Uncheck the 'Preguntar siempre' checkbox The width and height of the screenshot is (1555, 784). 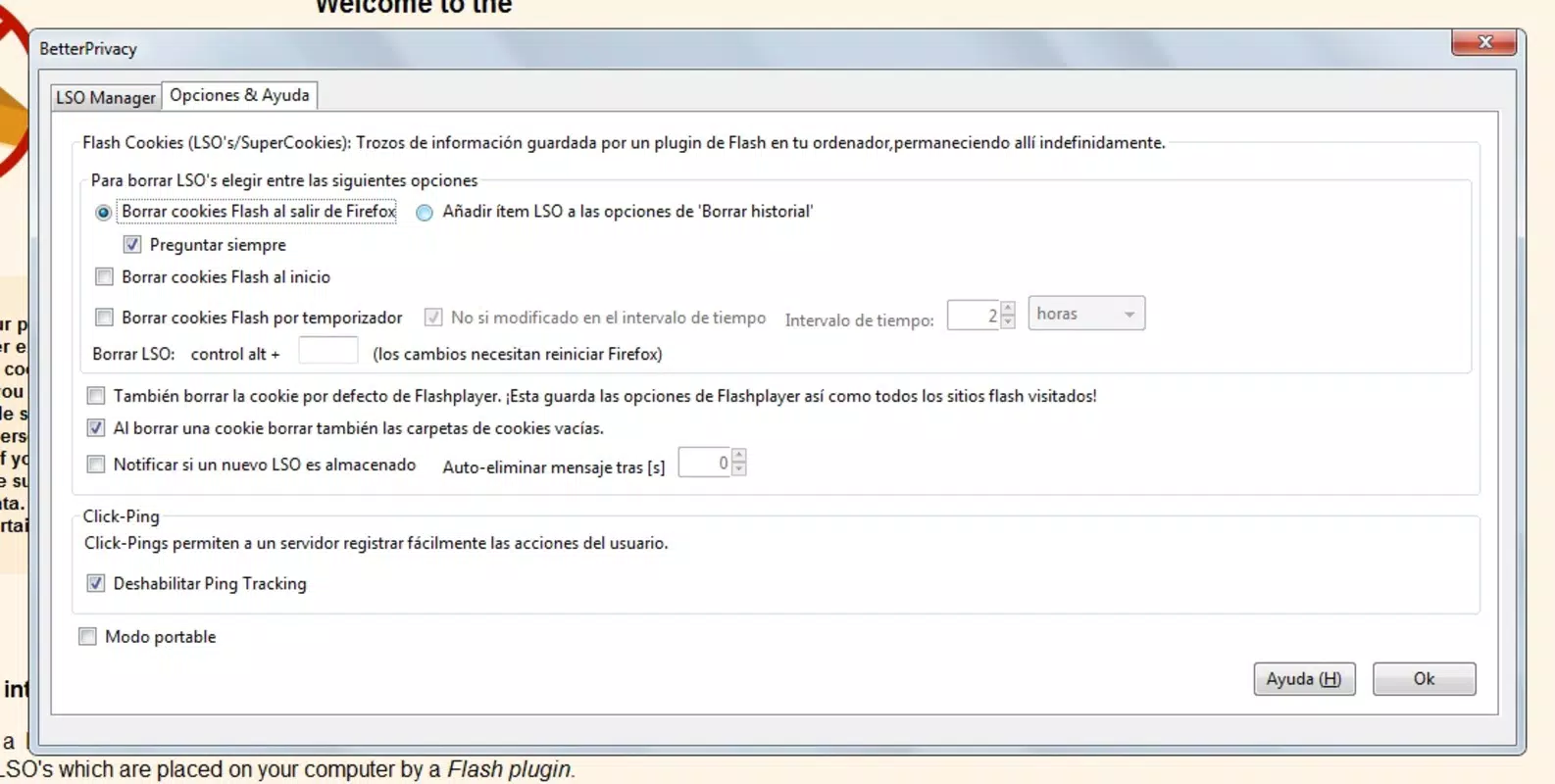pos(132,244)
